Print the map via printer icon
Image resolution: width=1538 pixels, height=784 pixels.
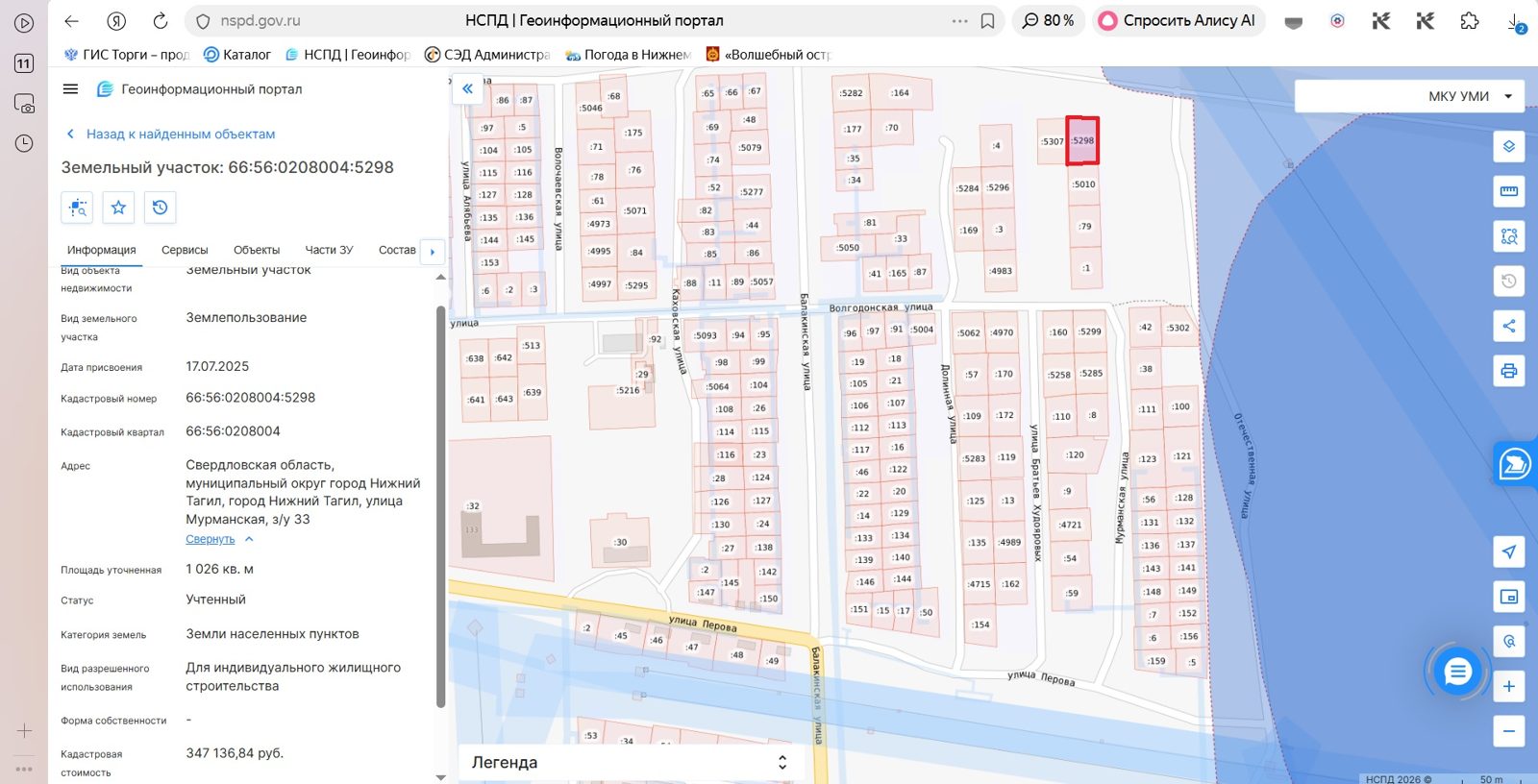point(1508,371)
